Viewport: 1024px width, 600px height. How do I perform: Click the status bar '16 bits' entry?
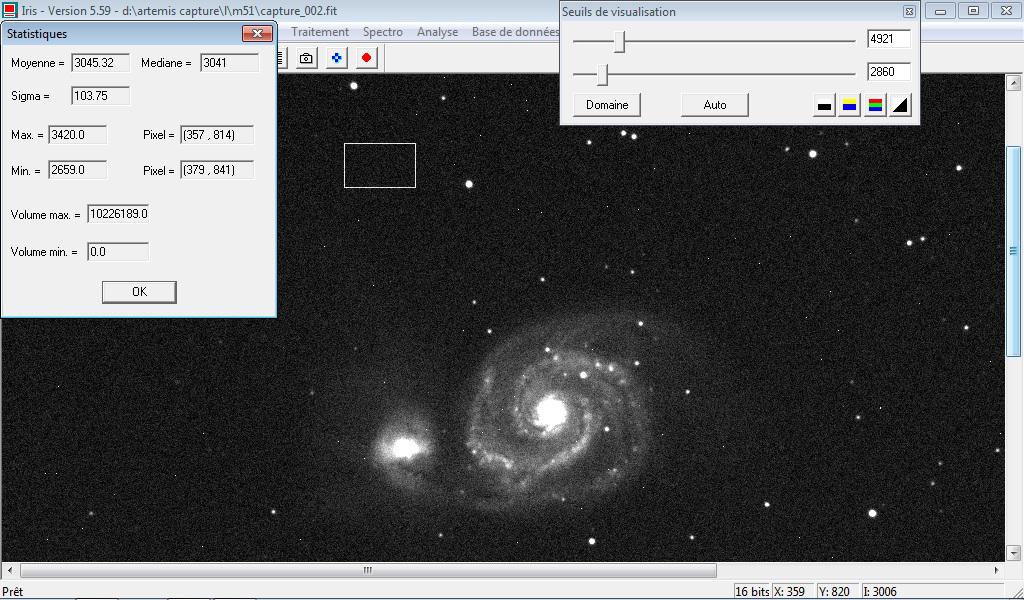(x=752, y=592)
